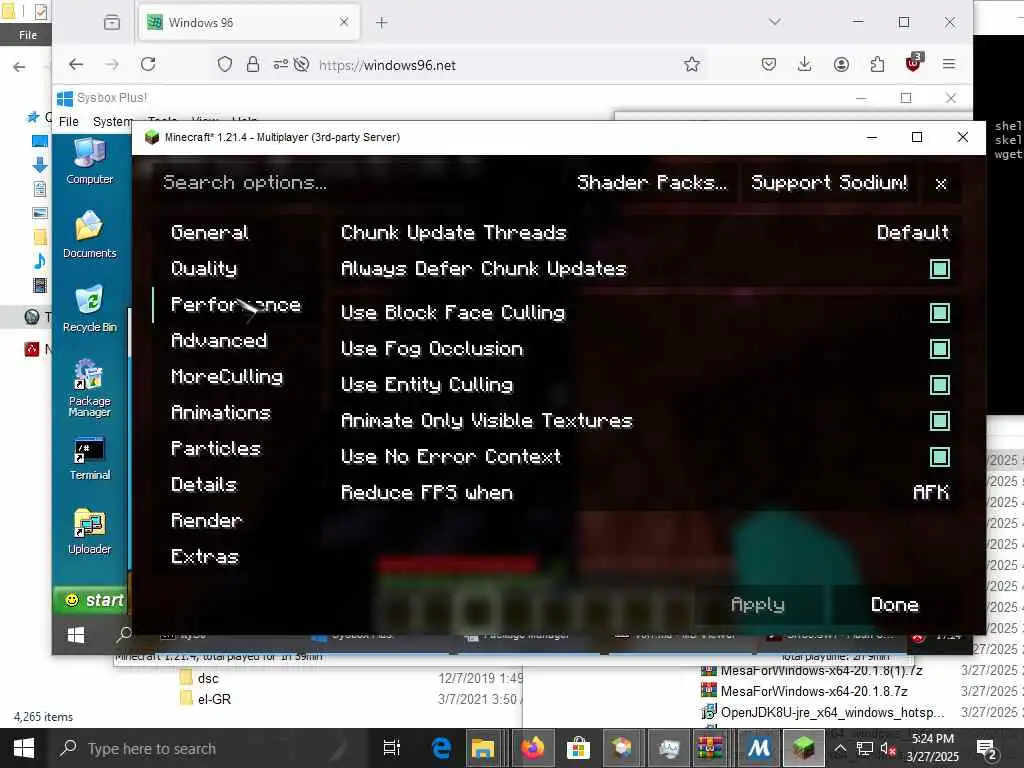Viewport: 1024px width, 768px height.
Task: Open the notification center icon
Action: pyautogui.click(x=986, y=748)
